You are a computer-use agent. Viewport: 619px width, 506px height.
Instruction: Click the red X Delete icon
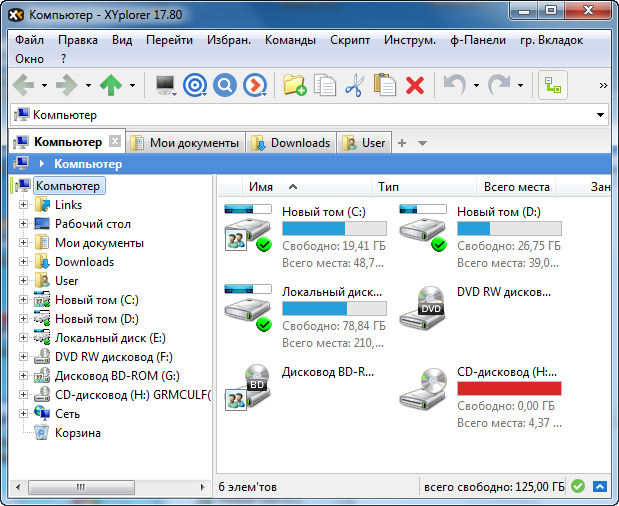[415, 86]
